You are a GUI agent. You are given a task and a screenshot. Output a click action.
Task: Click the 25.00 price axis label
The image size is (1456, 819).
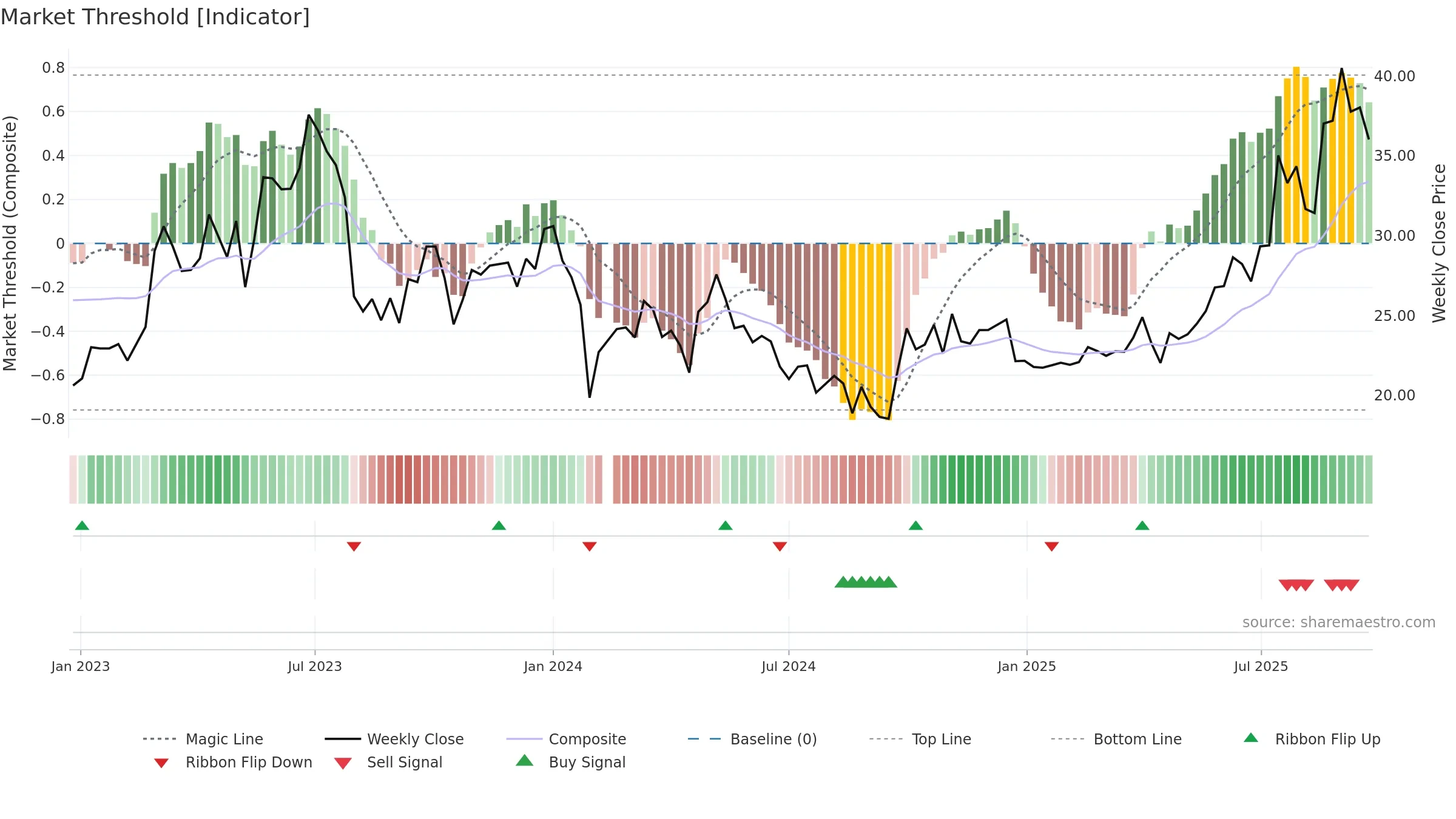(x=1394, y=315)
